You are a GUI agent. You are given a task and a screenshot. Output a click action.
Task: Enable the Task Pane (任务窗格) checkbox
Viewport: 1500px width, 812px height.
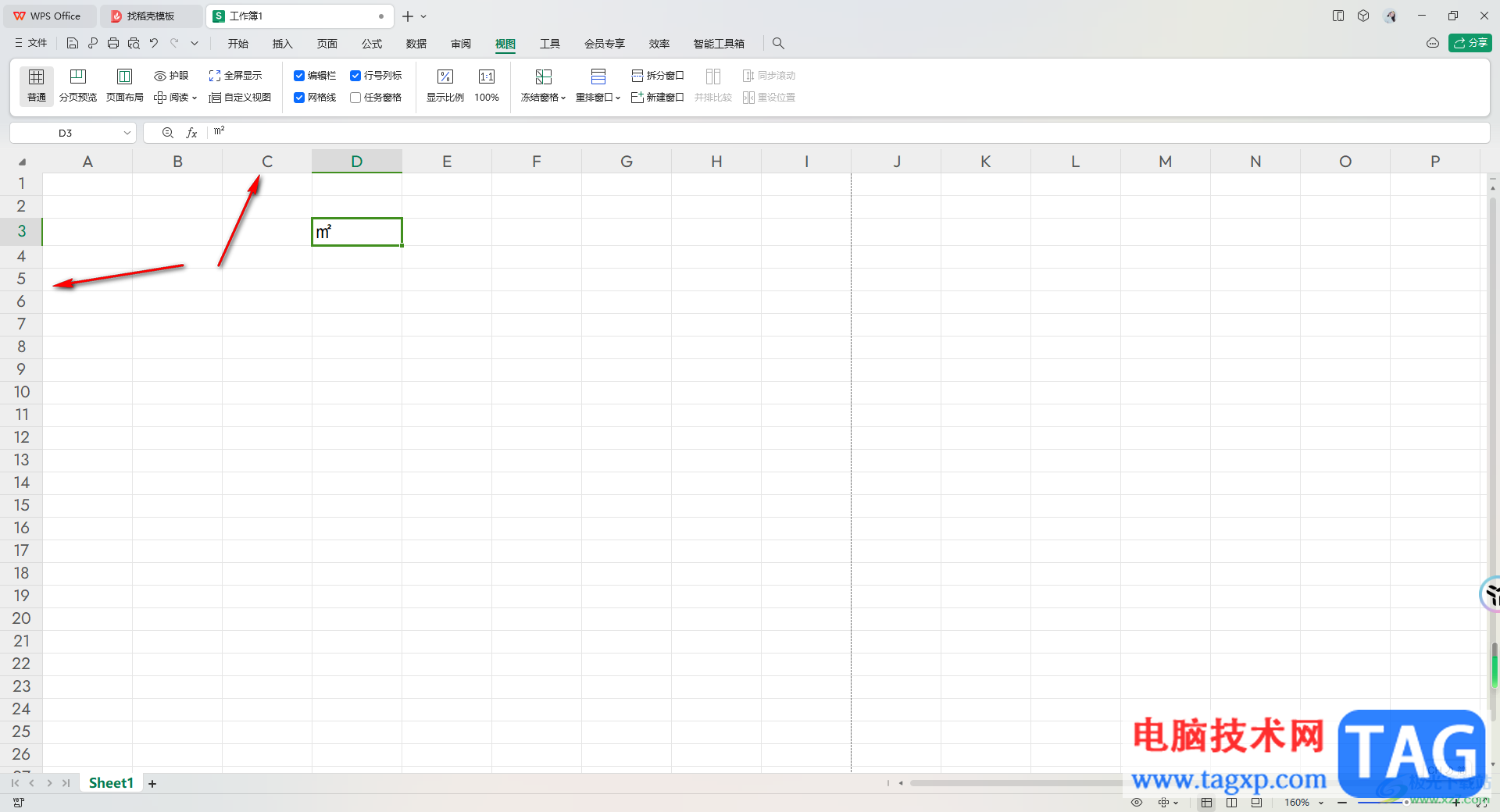click(x=355, y=98)
